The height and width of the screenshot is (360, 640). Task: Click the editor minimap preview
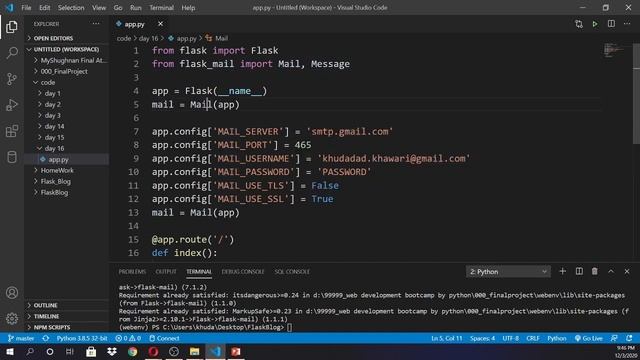pos(614,50)
